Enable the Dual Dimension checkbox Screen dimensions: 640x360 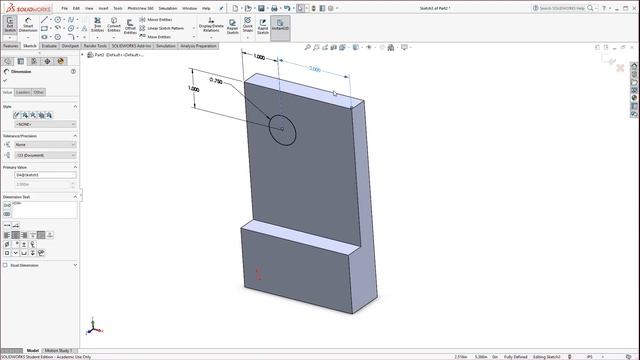click(5, 265)
